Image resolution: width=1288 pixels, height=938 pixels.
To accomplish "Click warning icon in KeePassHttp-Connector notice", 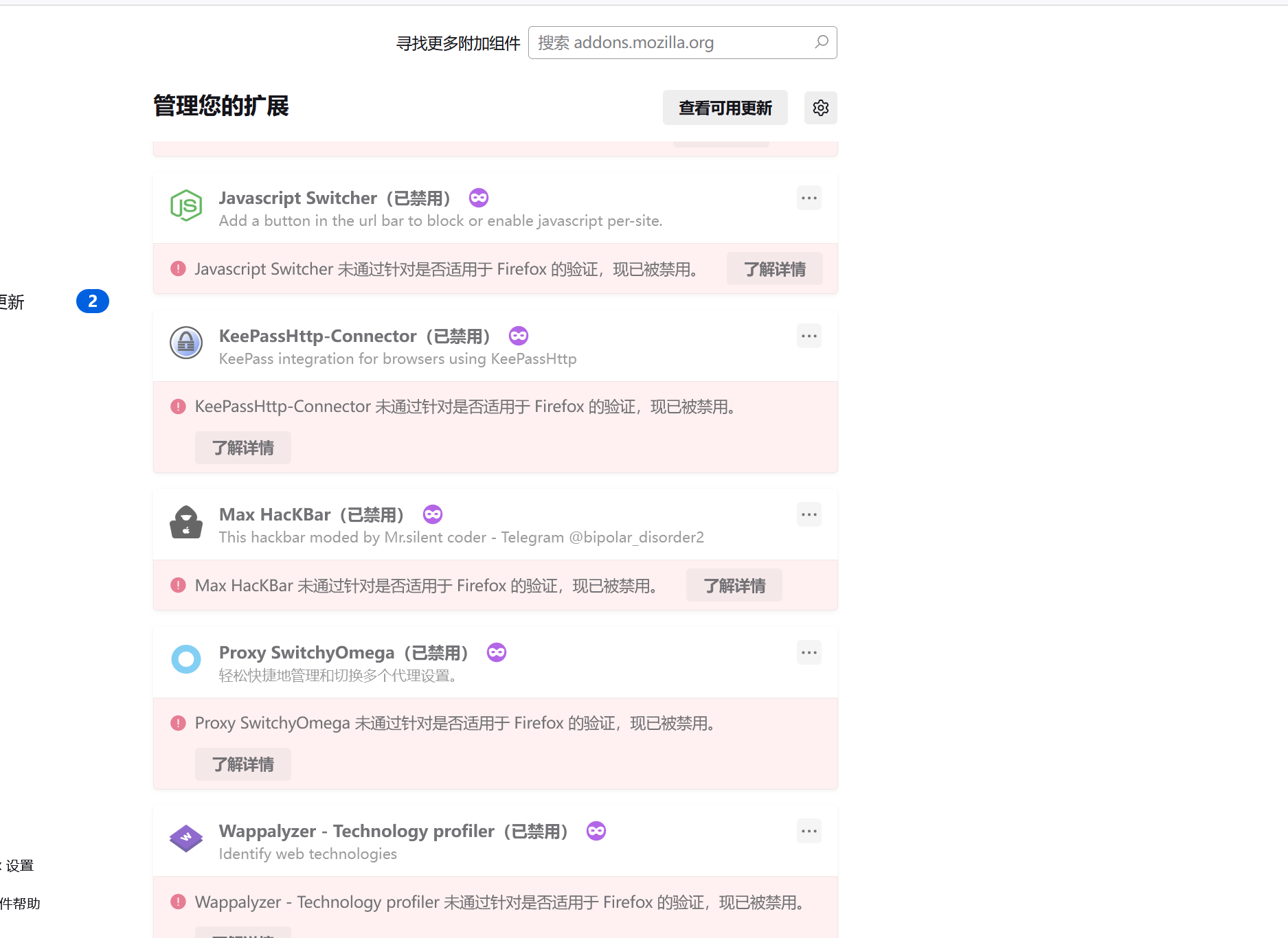I will pos(178,407).
